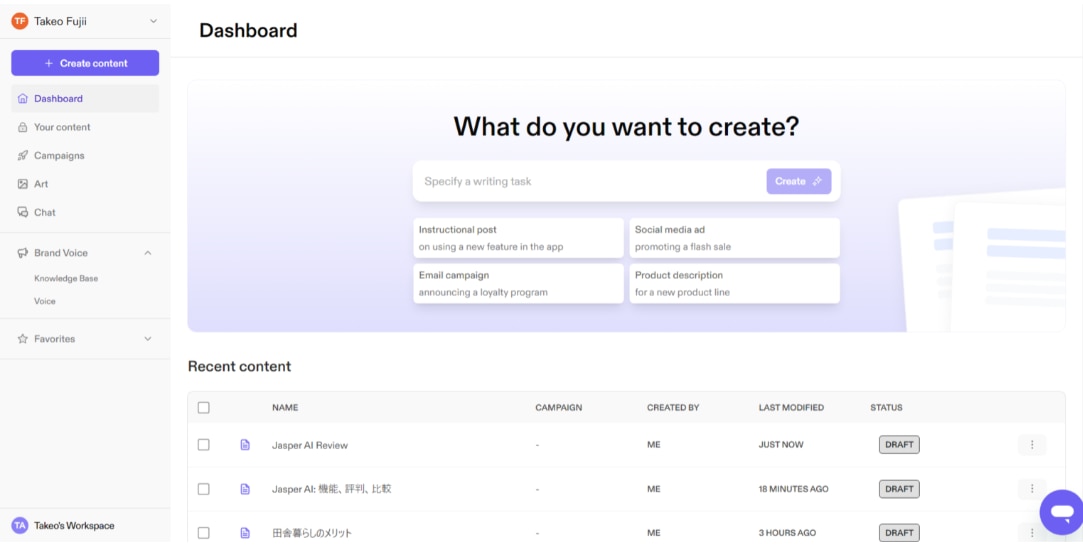This screenshot has height=558, width=1083.
Task: Click the LAST MODIFIED column header
Action: point(792,407)
